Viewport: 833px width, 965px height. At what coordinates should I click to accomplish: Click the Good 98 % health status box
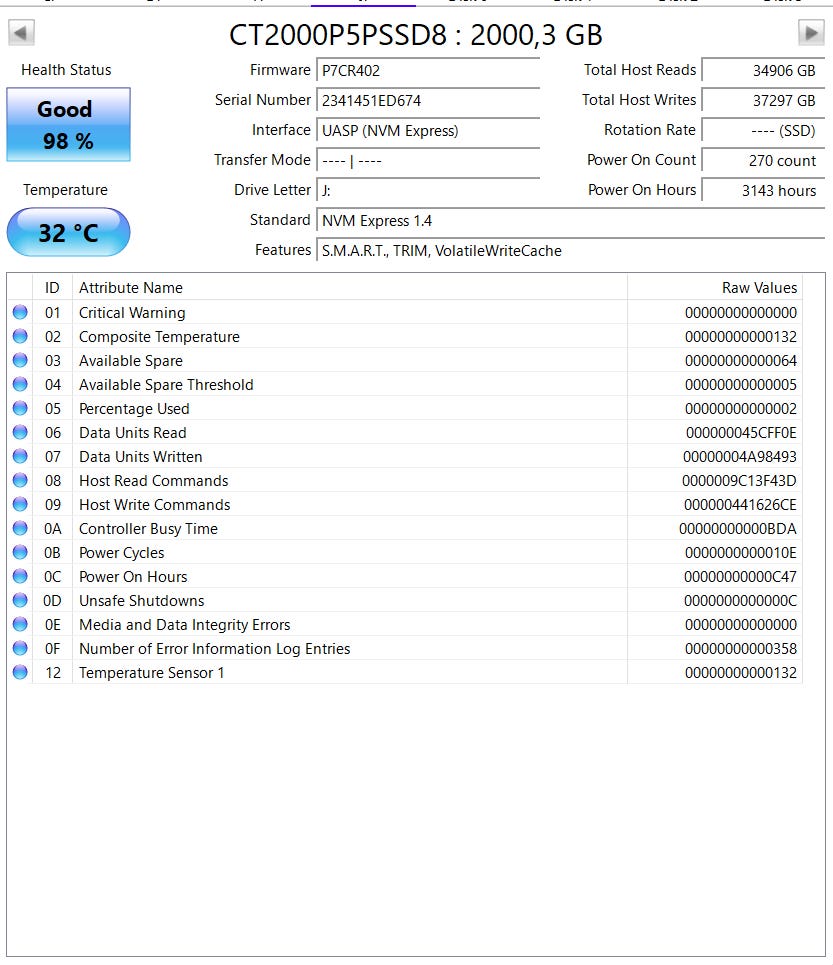tap(68, 124)
